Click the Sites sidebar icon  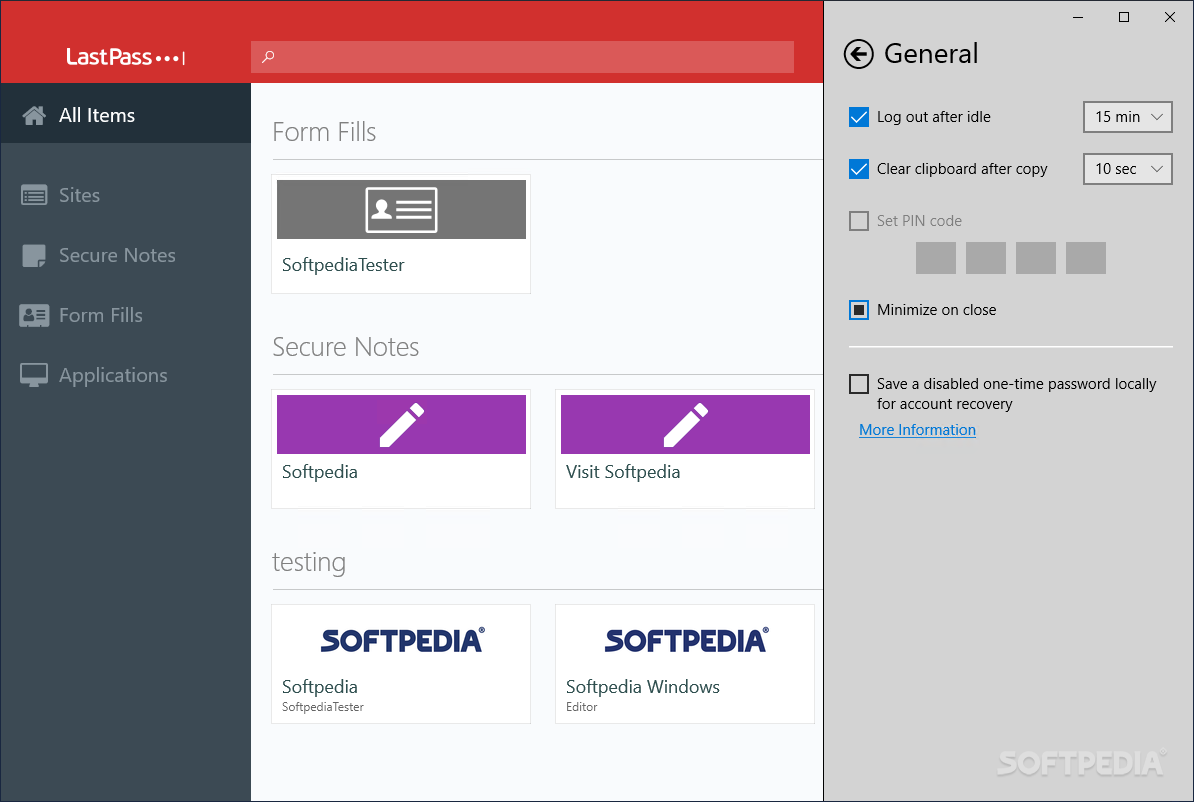tap(34, 196)
